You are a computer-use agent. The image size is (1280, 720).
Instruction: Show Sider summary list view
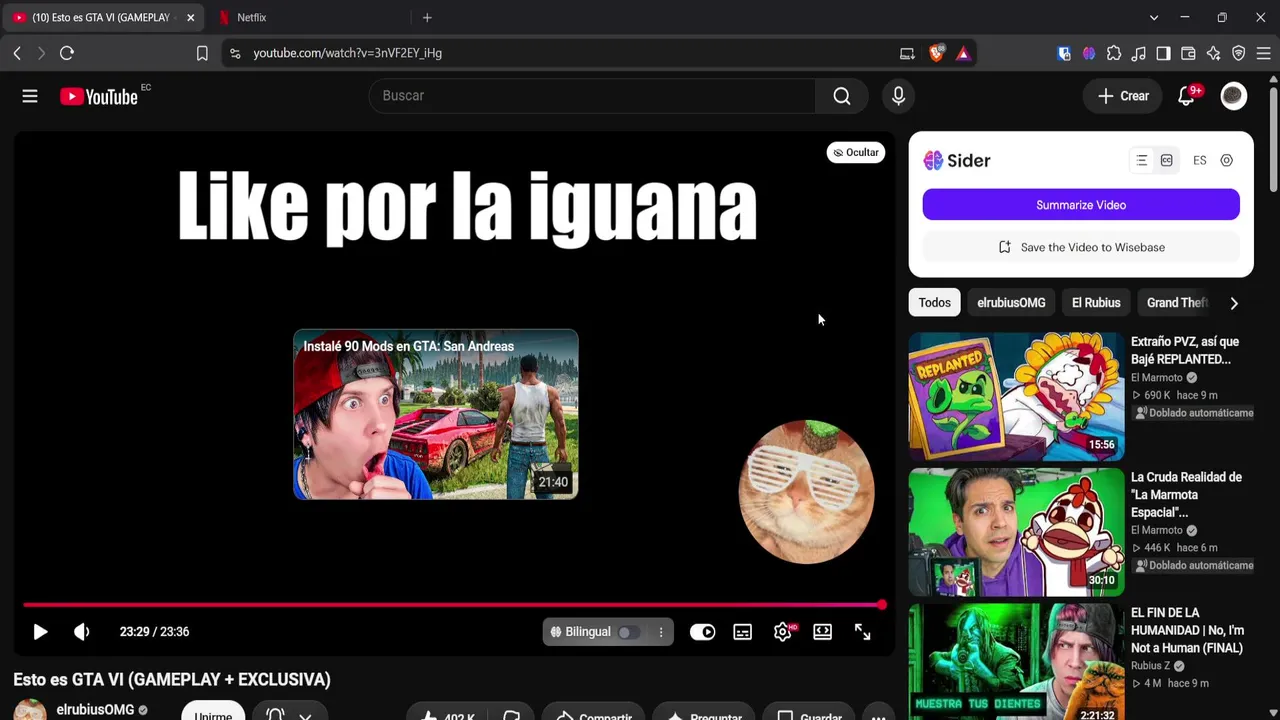coord(1141,160)
